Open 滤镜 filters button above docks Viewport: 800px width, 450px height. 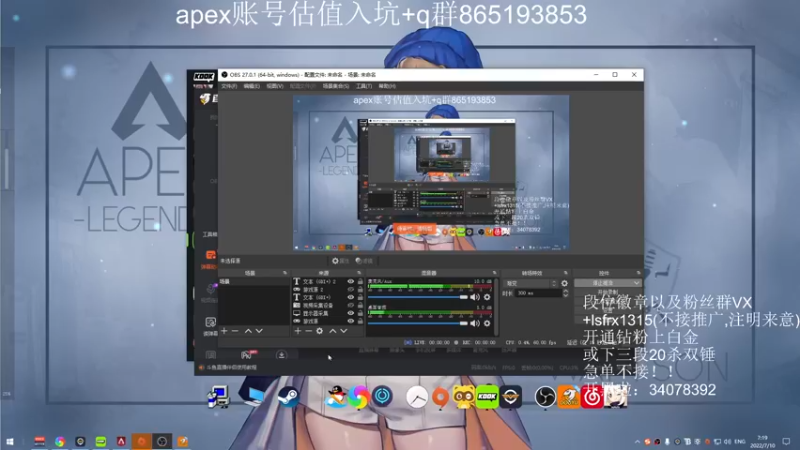(x=364, y=261)
